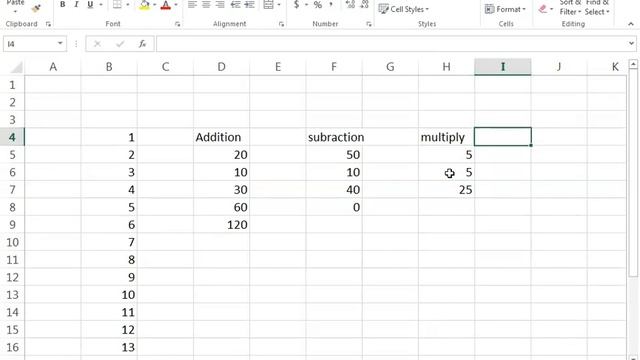Open the Insert Function fx dialog

142,44
